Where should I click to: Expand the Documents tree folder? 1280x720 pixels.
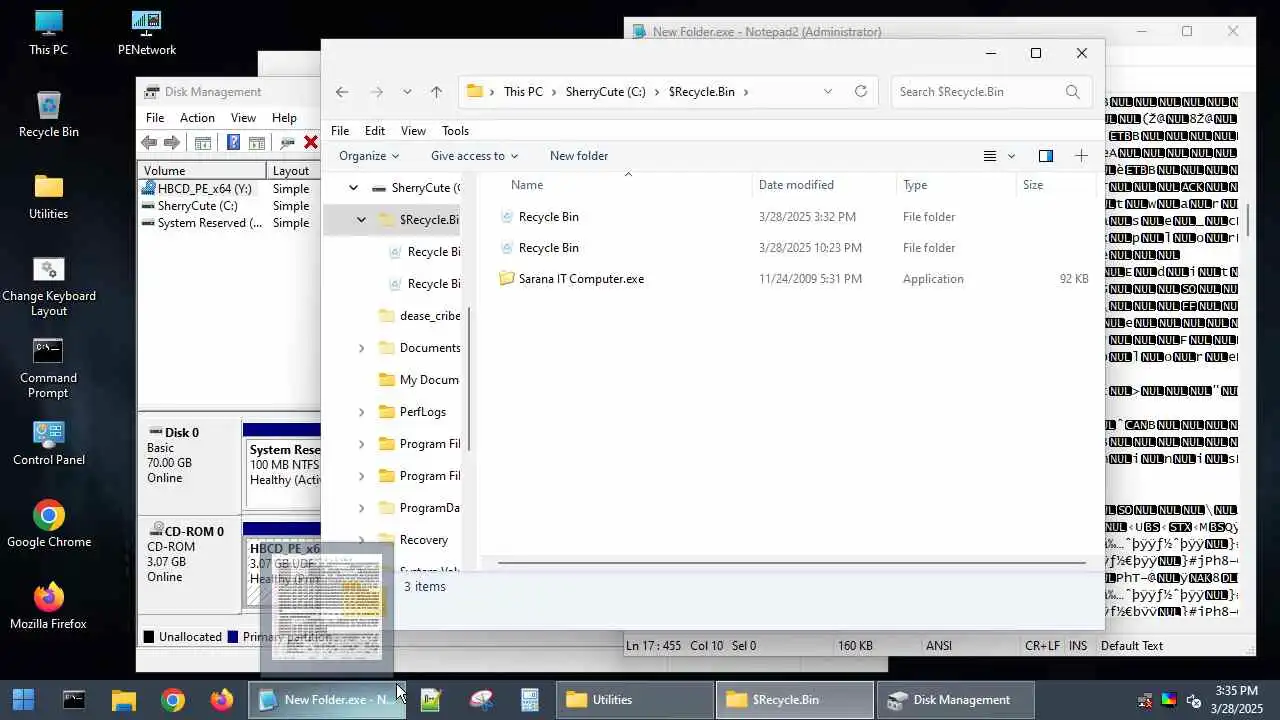pyautogui.click(x=361, y=348)
